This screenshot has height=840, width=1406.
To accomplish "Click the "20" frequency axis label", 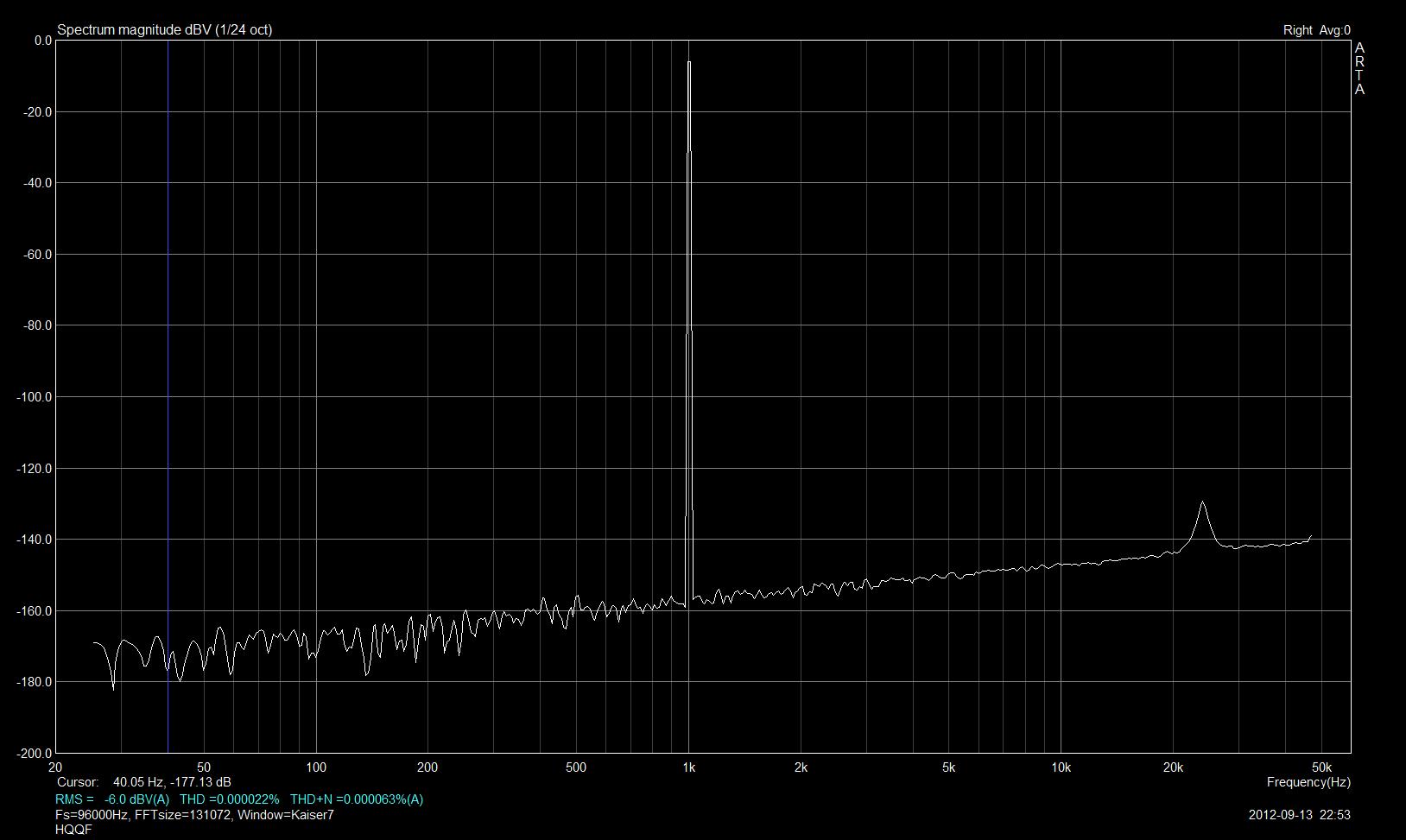I will click(x=55, y=767).
